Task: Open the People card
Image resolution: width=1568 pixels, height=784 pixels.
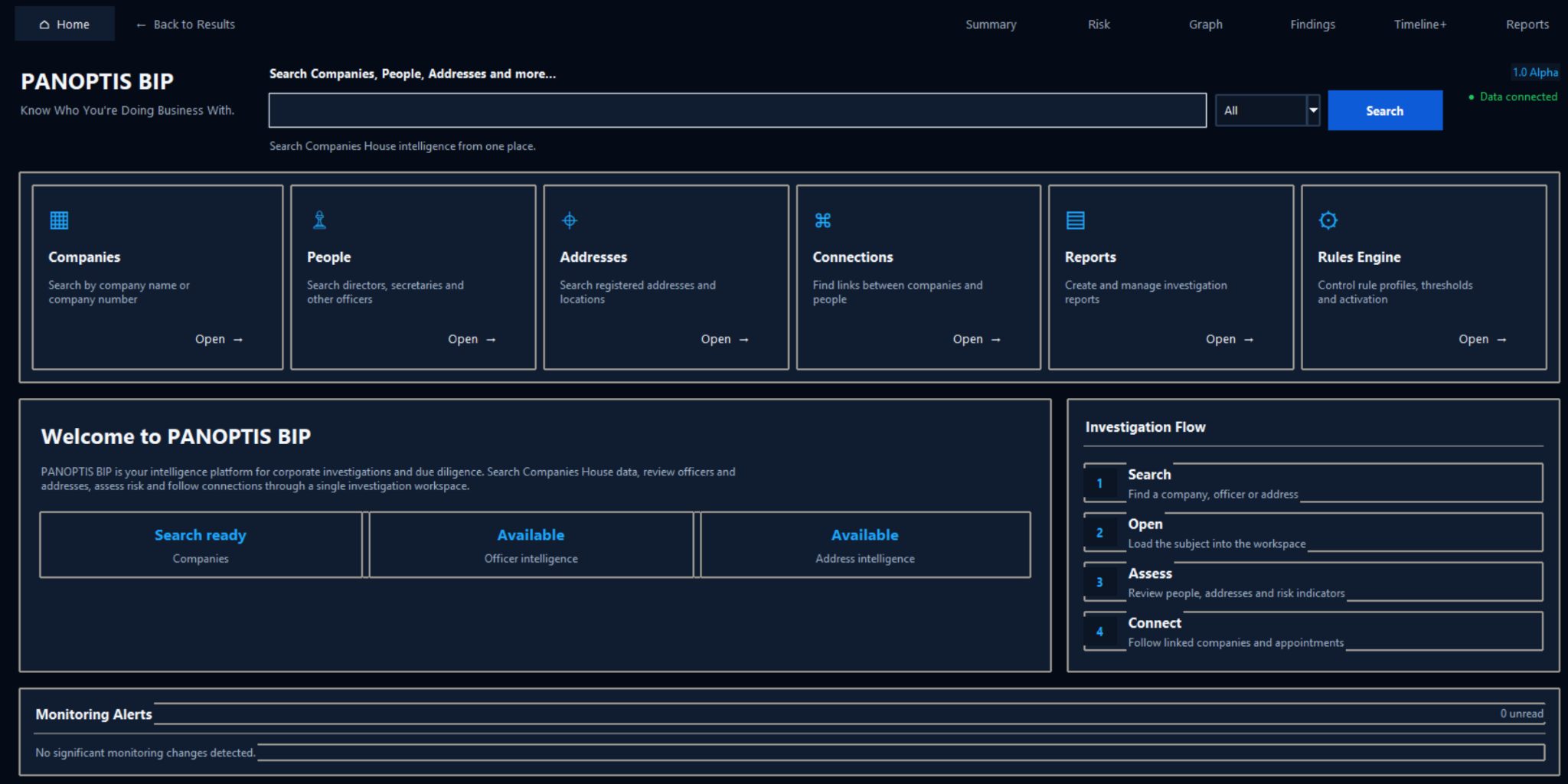Action: point(472,339)
